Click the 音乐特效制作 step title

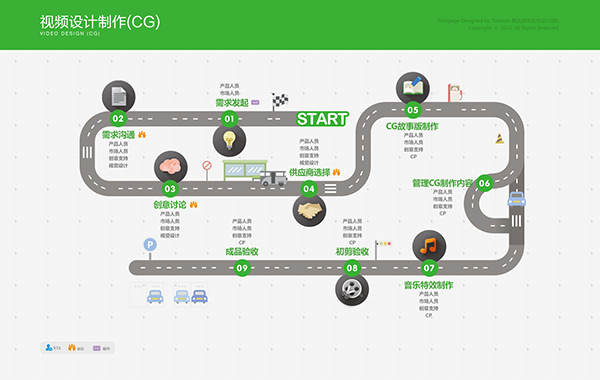point(429,285)
